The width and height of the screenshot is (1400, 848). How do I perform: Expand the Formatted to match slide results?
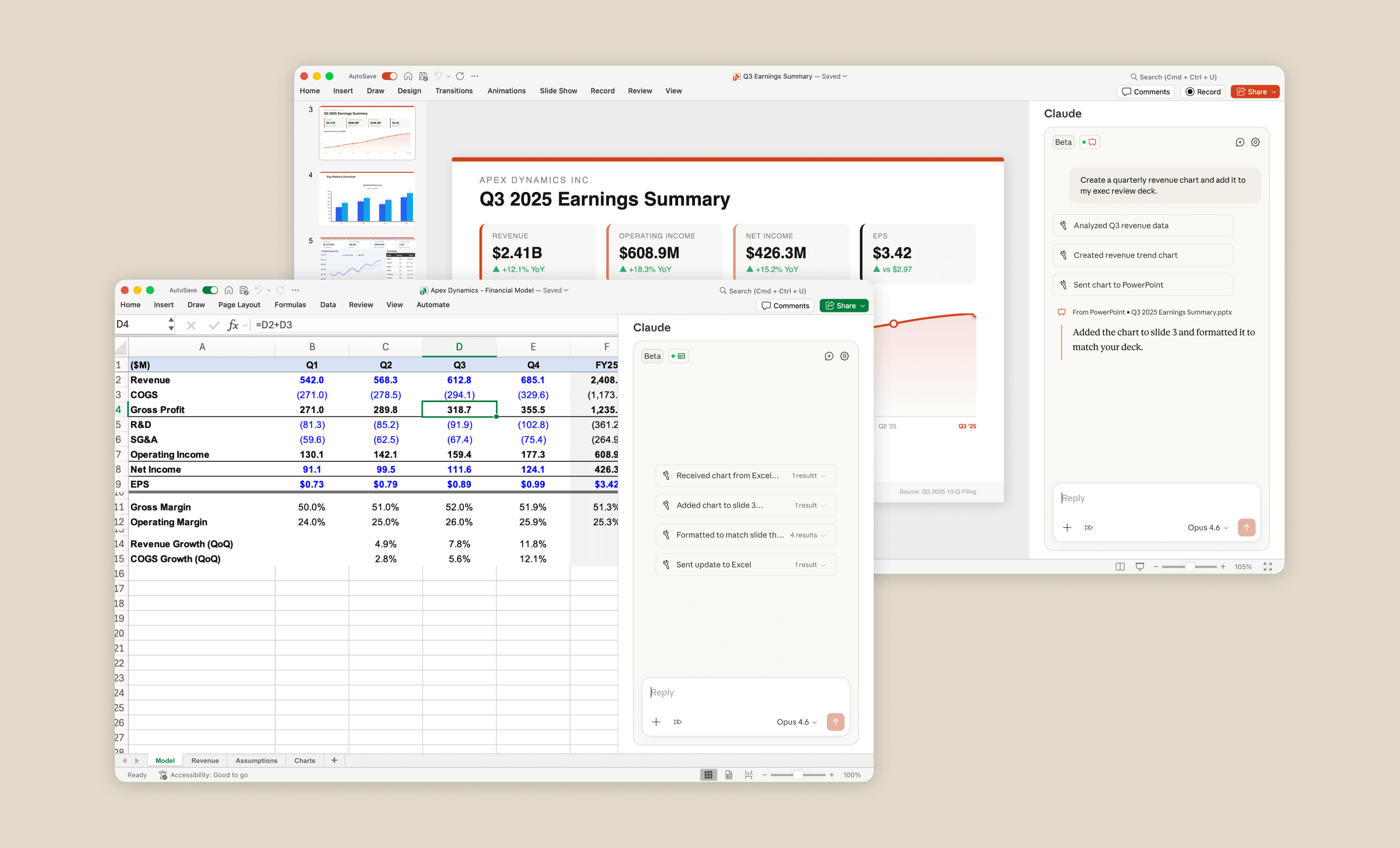pyautogui.click(x=822, y=536)
